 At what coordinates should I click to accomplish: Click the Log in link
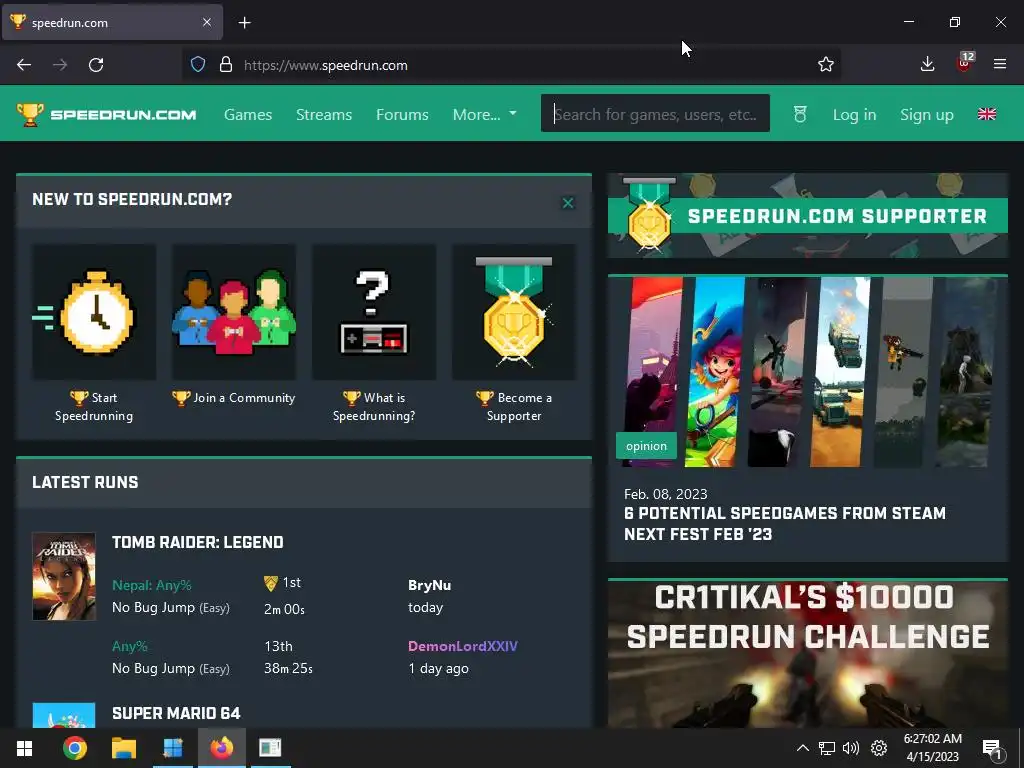(854, 114)
